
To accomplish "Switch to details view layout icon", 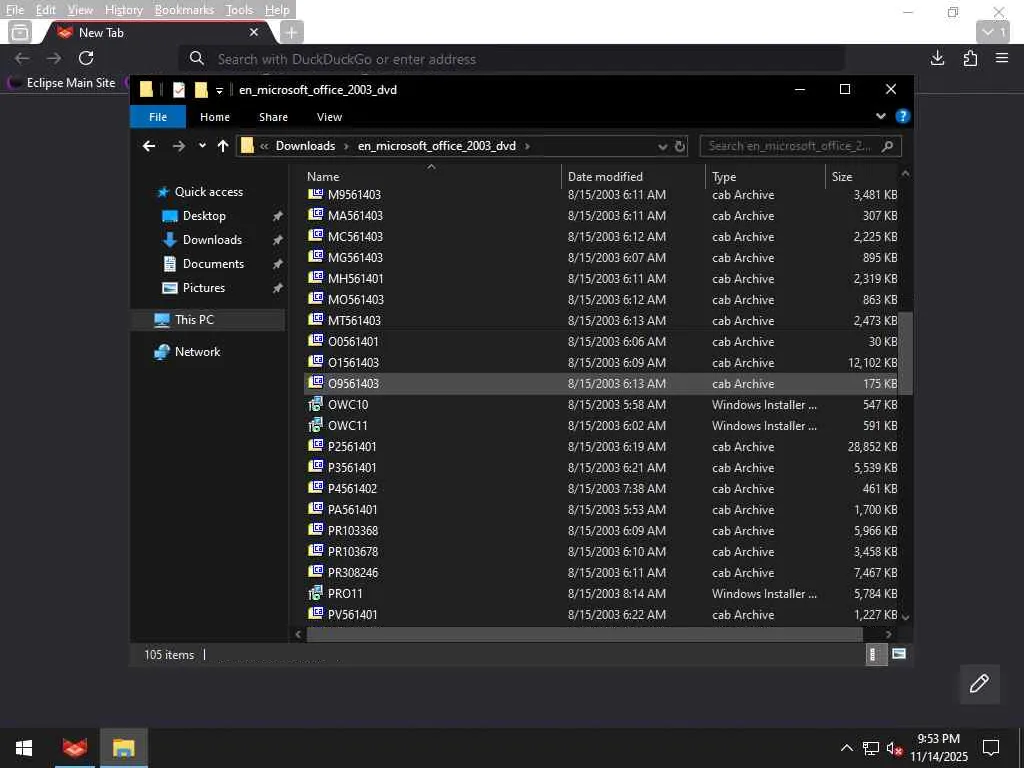I will point(874,654).
